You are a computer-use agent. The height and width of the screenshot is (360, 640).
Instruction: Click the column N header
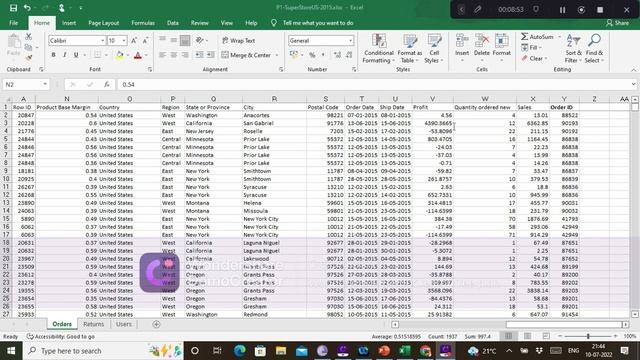coord(67,99)
